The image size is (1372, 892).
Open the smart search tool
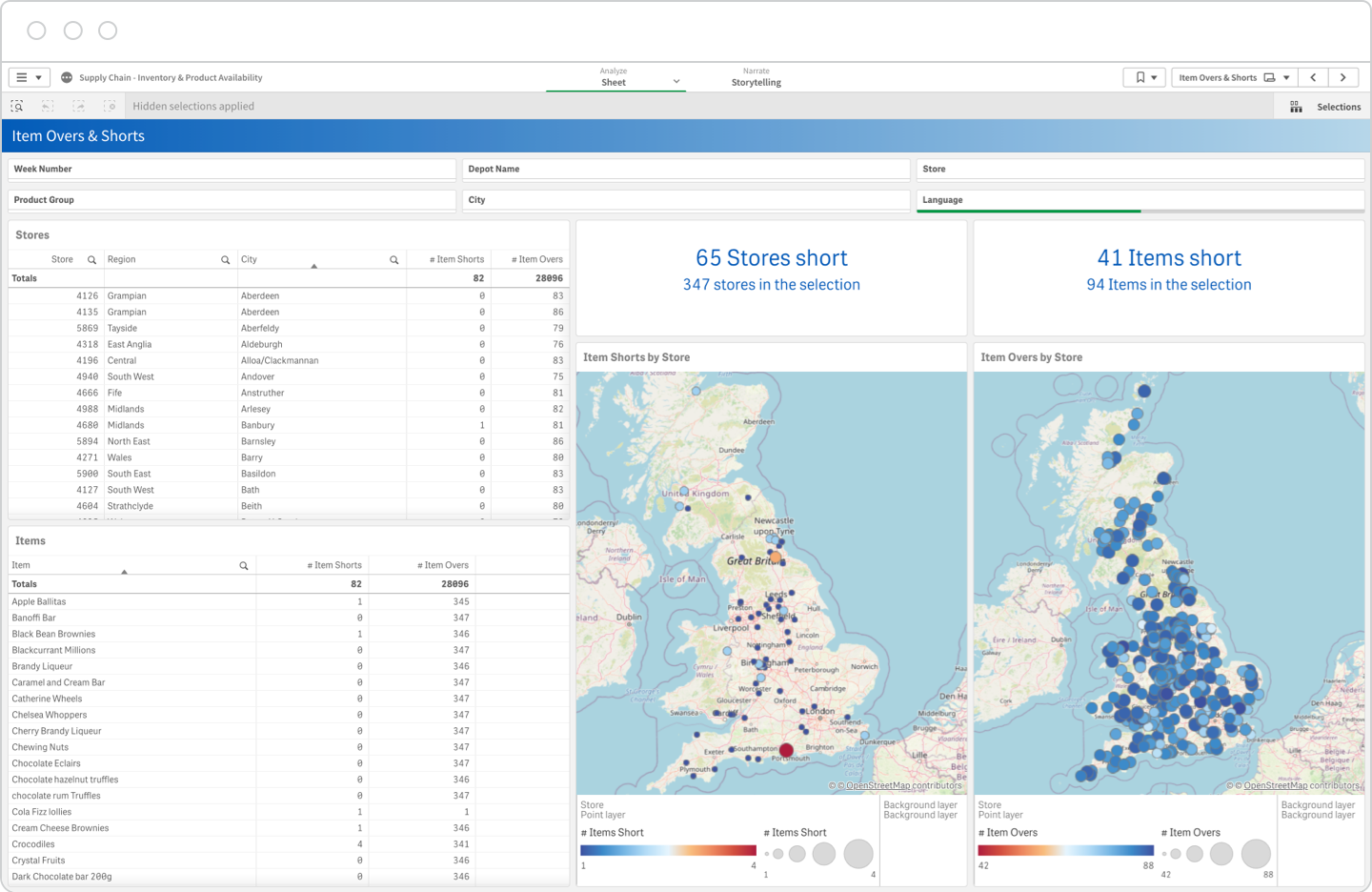(17, 106)
